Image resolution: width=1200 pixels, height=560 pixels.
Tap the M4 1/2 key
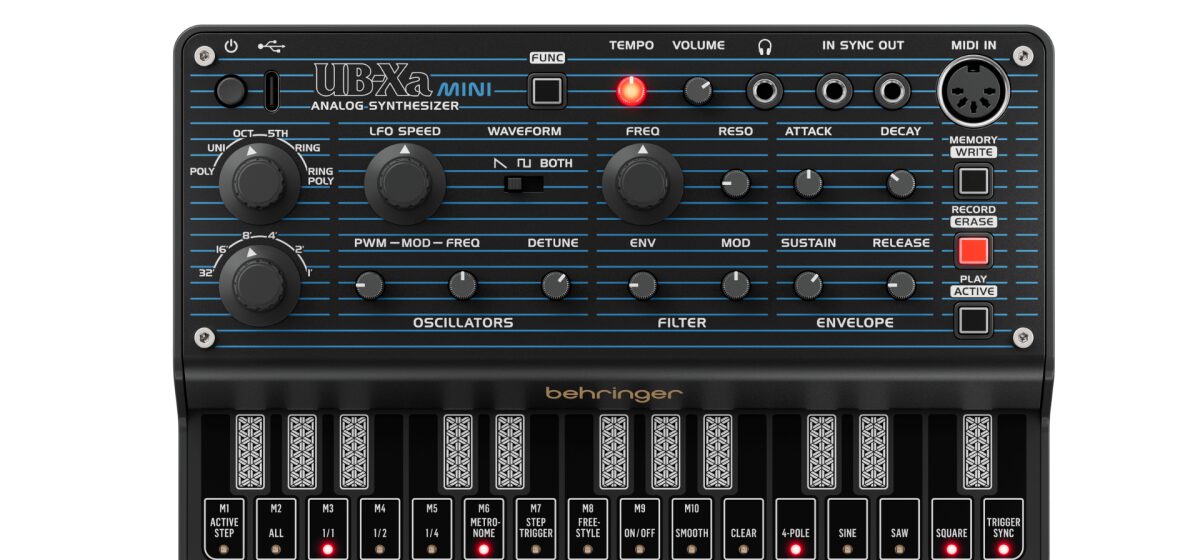pos(380,529)
